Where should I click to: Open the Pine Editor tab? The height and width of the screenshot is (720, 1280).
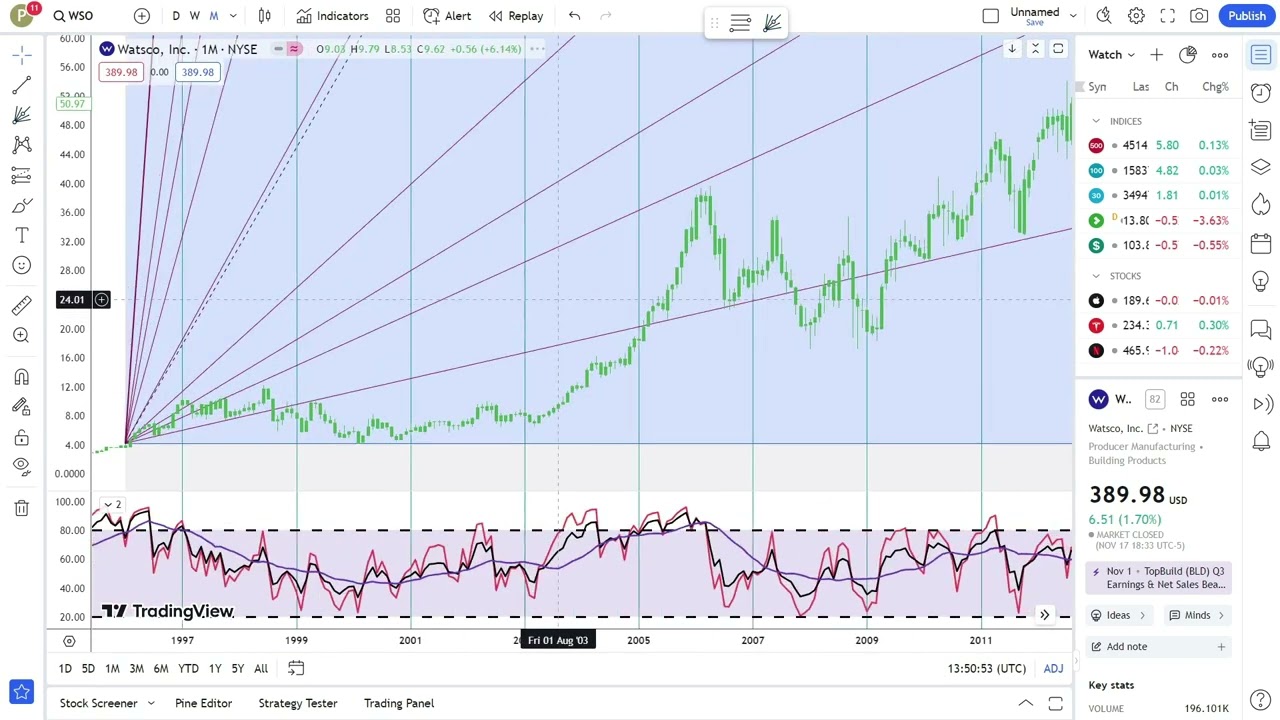pos(203,703)
